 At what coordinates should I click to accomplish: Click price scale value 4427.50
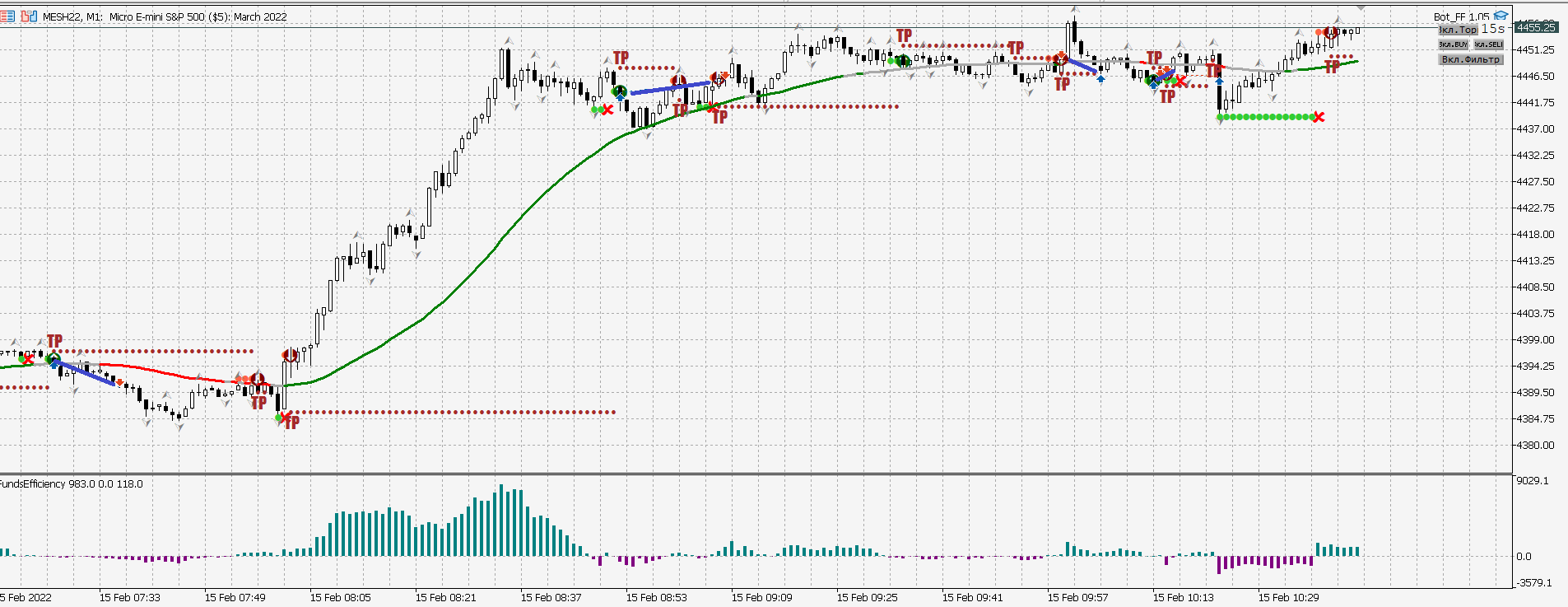coord(1536,181)
